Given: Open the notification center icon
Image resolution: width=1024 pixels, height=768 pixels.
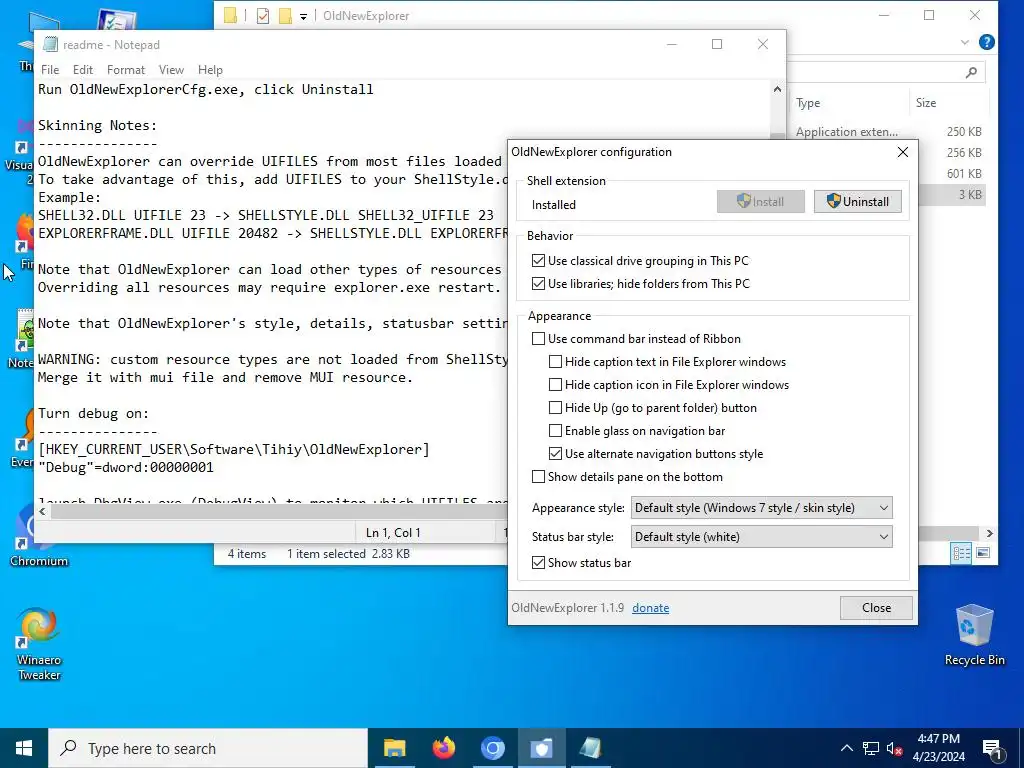Looking at the screenshot, I should coord(993,749).
